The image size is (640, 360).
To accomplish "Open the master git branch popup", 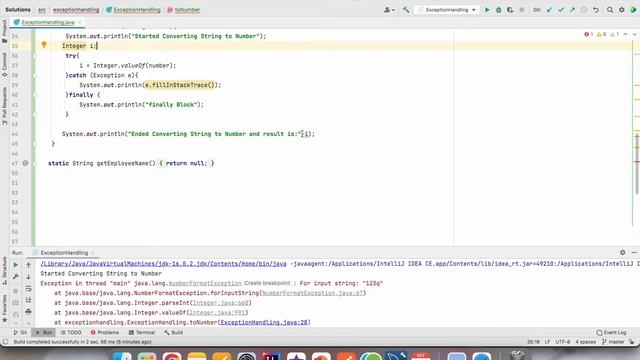I will (613, 342).
